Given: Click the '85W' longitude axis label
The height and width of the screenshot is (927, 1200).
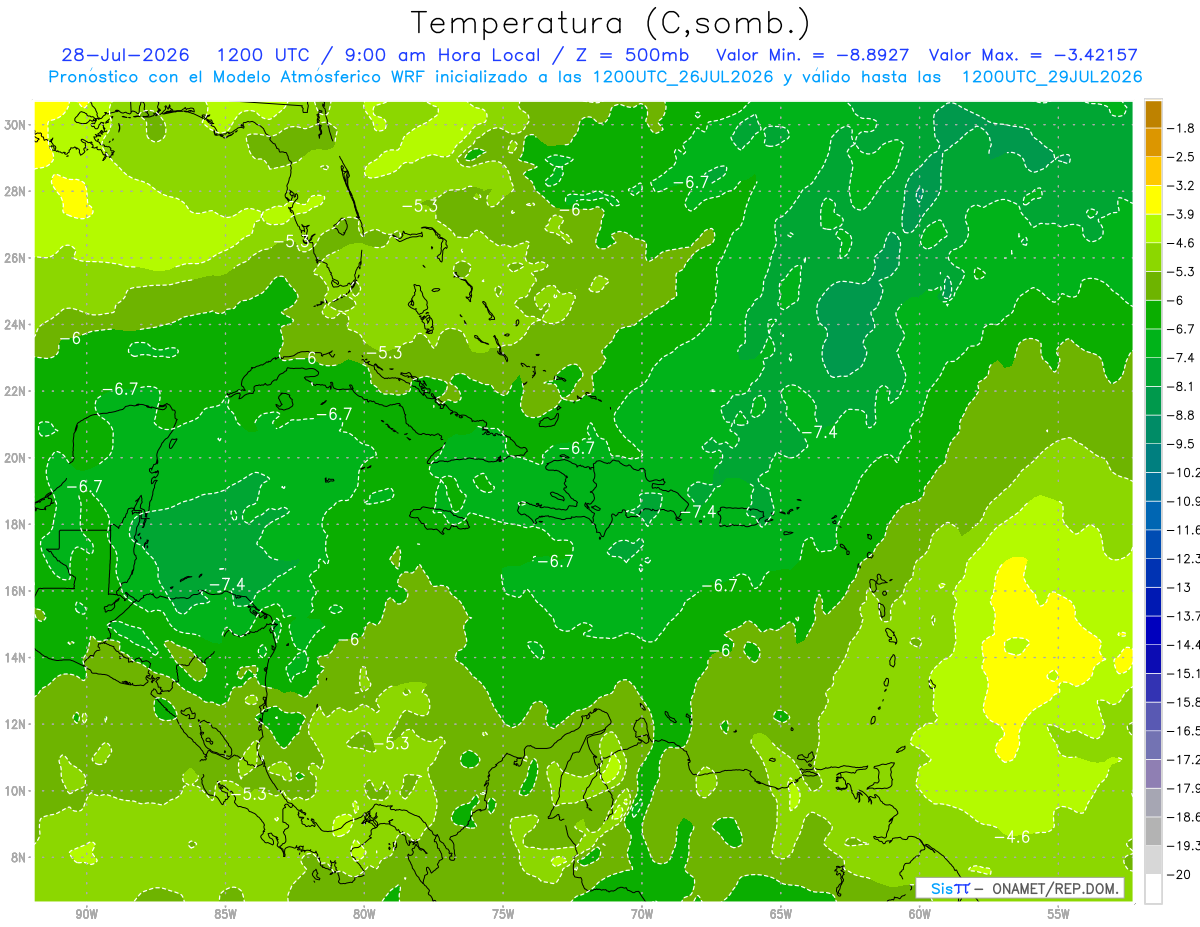Looking at the screenshot, I should [x=225, y=915].
